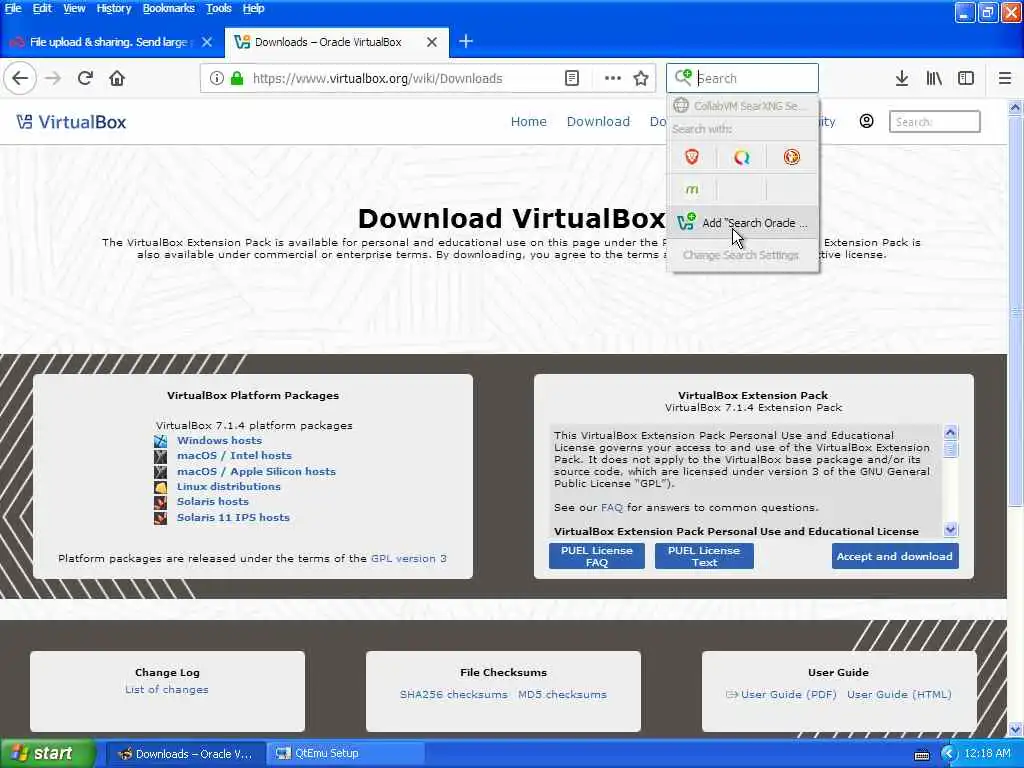Click the site user account icon
Viewport: 1024px width, 768px height.
tap(867, 121)
